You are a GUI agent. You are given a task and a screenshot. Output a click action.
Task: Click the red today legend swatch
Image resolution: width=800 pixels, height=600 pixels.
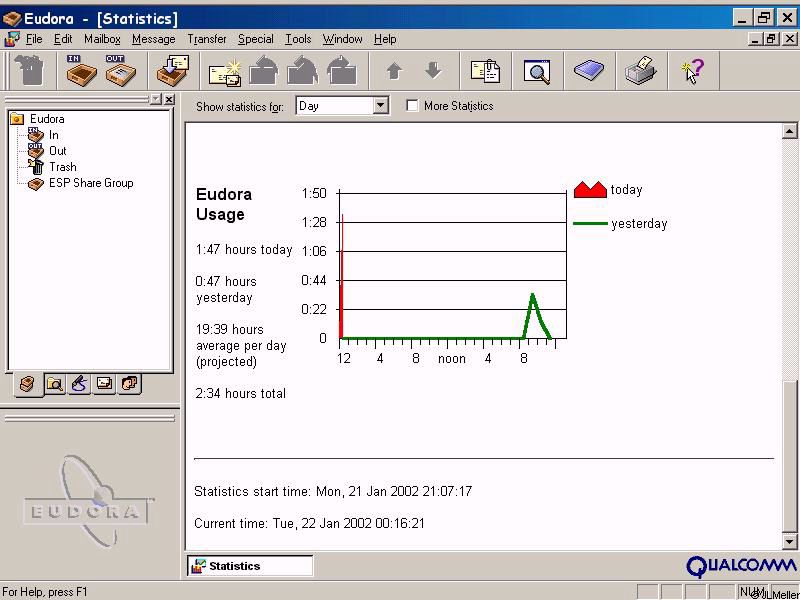[590, 190]
